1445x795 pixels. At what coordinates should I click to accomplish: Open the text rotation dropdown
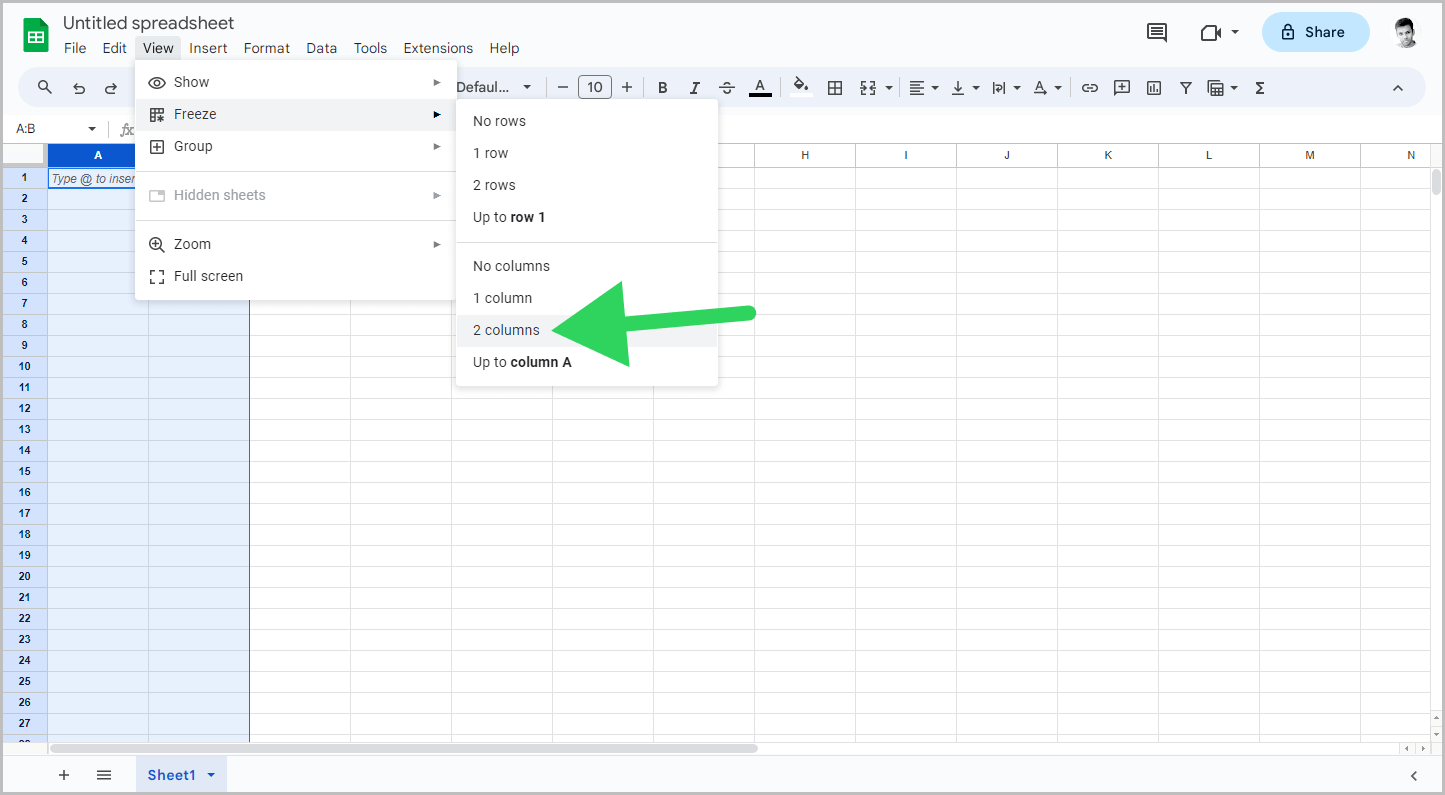(x=1047, y=88)
